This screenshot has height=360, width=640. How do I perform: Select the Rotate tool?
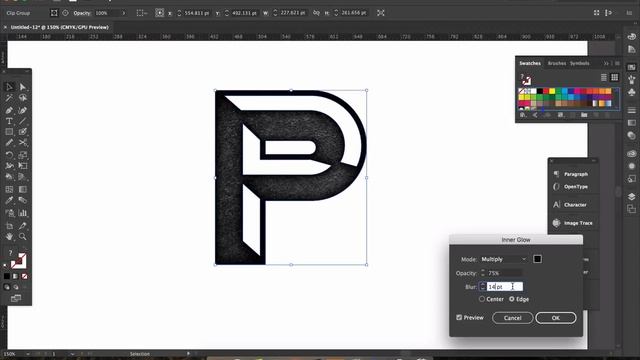[9, 155]
